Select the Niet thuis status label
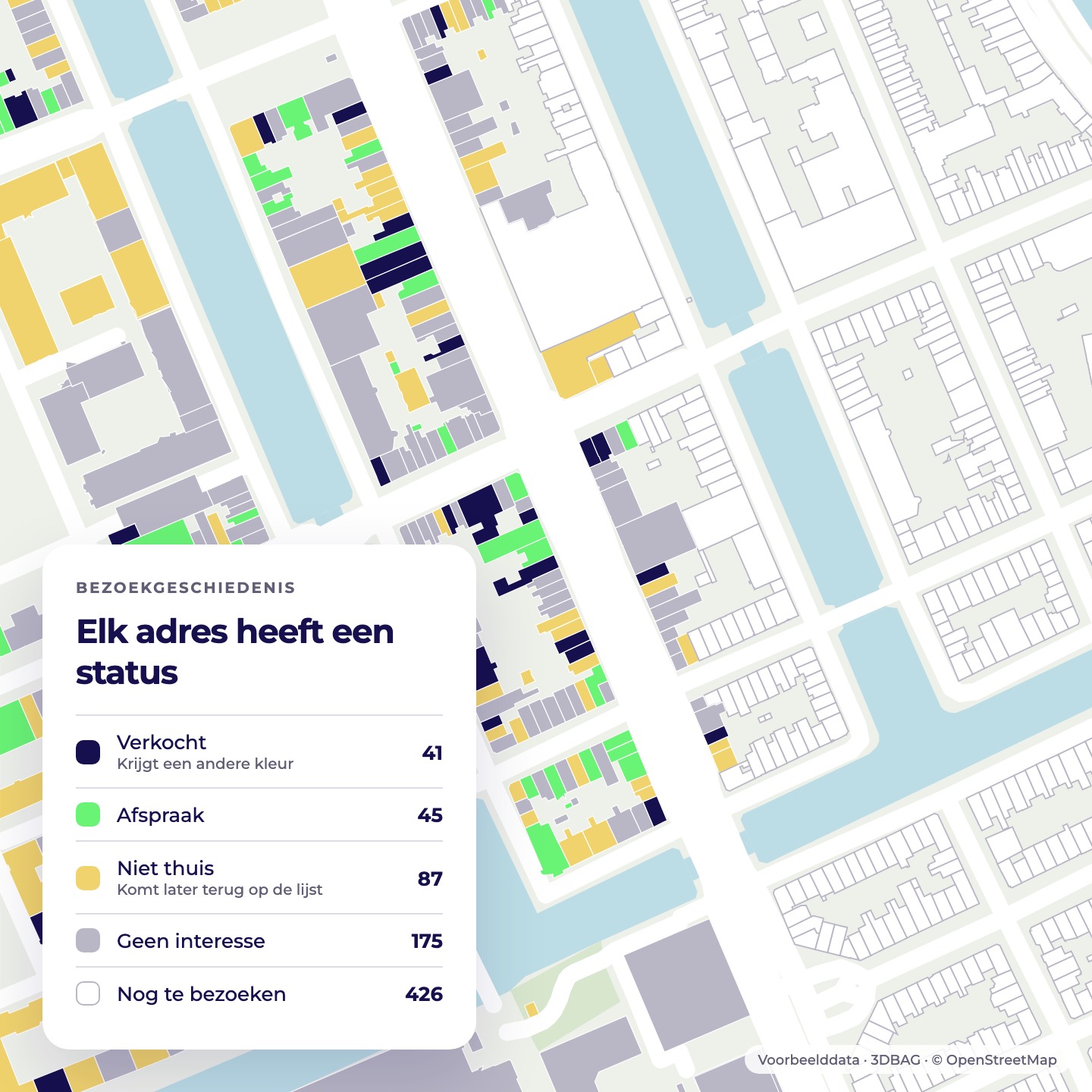 click(165, 868)
